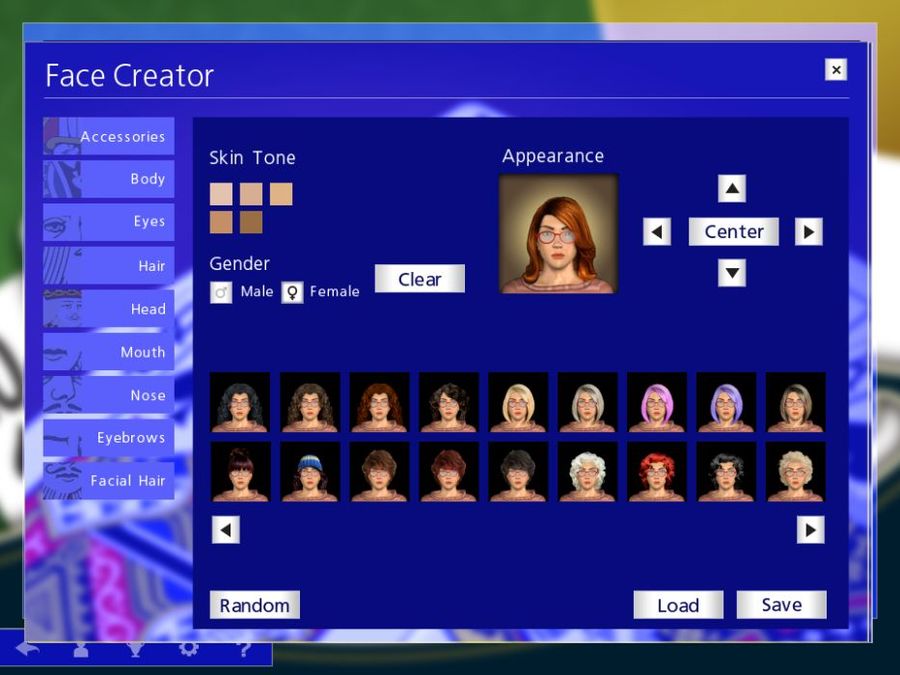Open the Body category
The height and width of the screenshot is (675, 900).
click(108, 179)
